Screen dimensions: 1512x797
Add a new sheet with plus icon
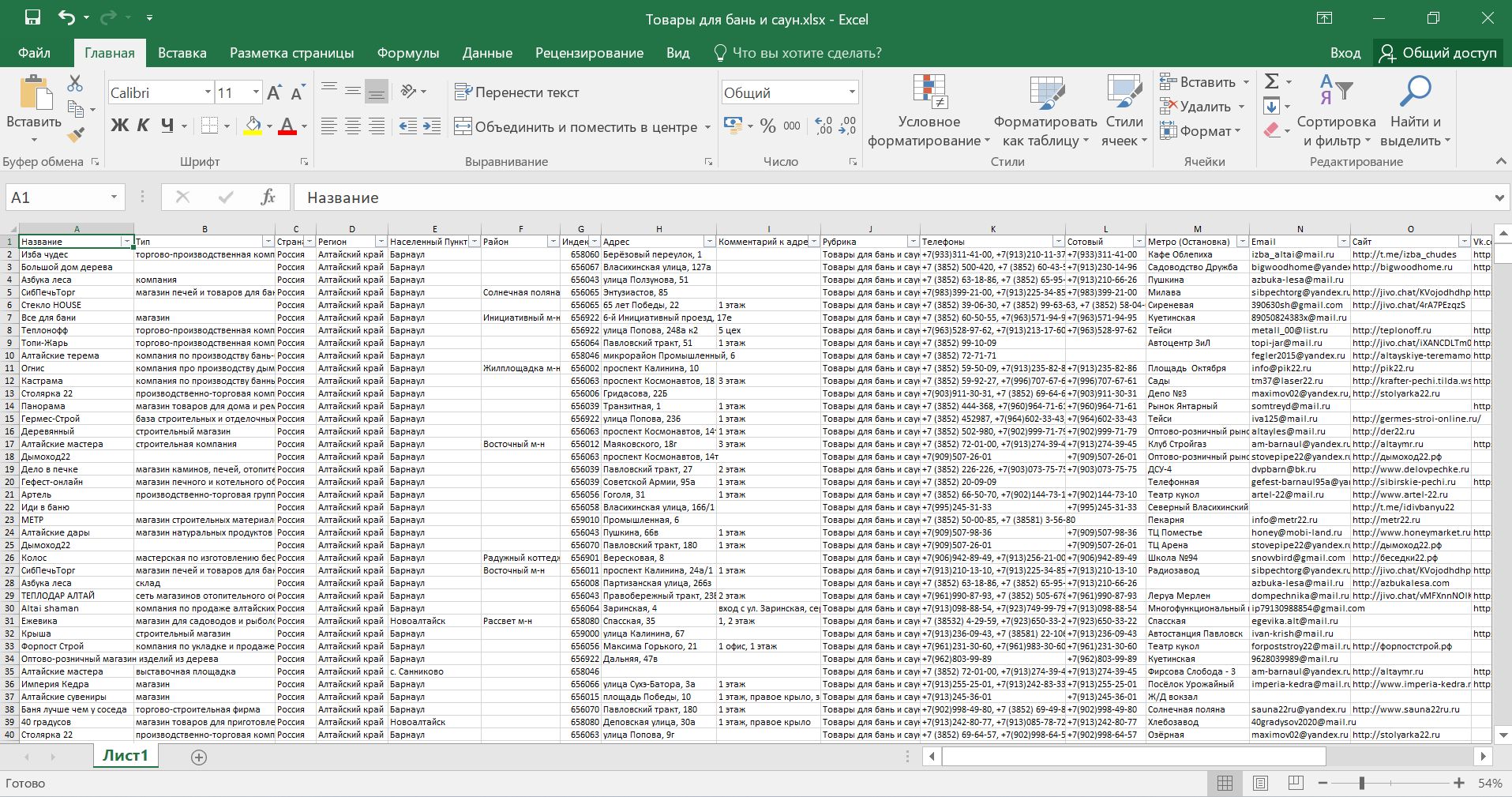click(x=199, y=757)
